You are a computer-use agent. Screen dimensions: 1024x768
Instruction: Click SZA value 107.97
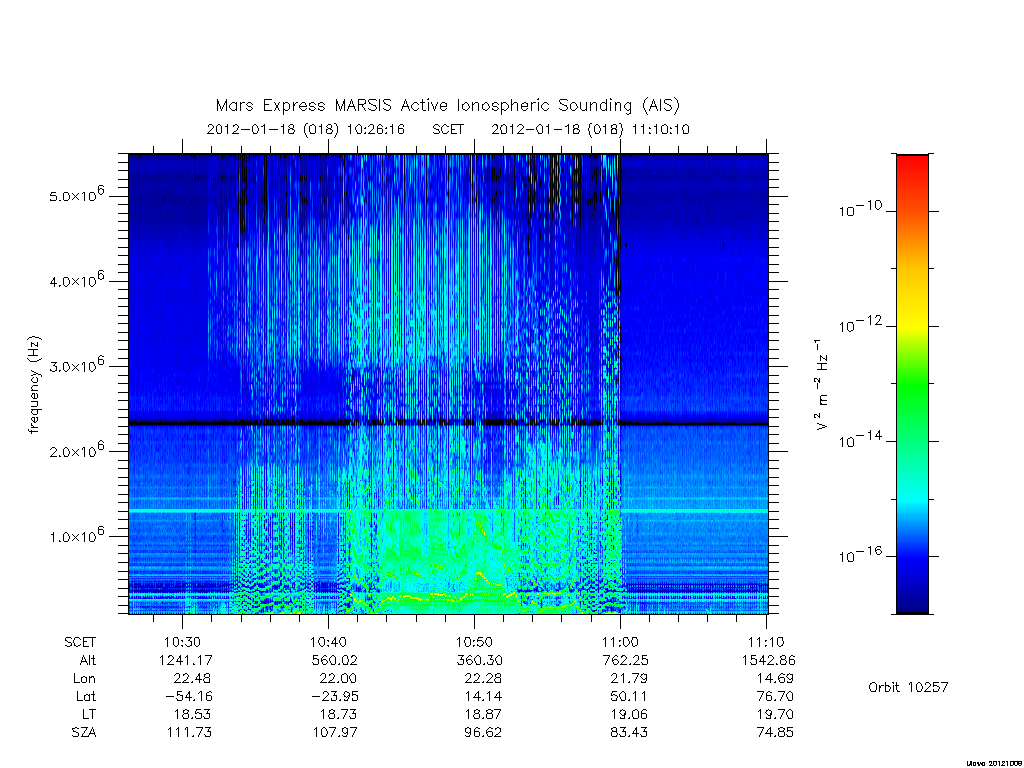click(x=334, y=733)
